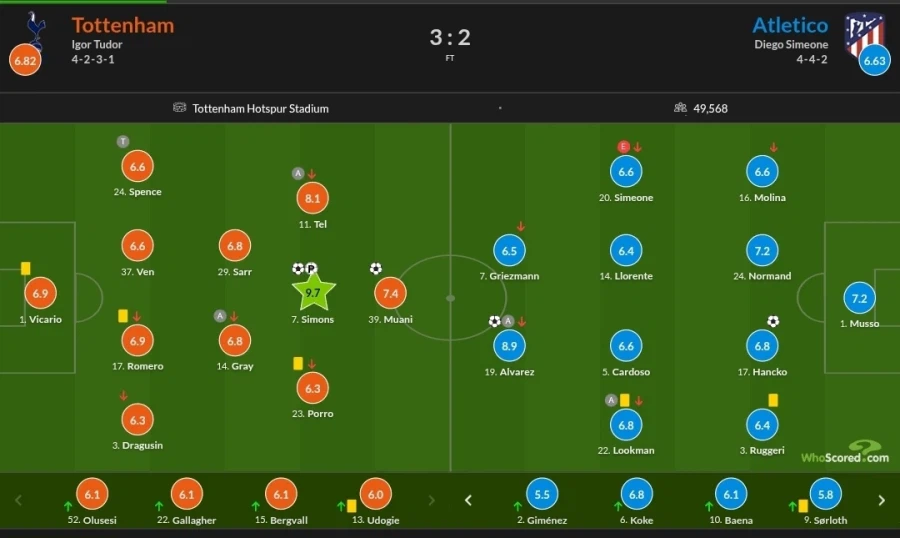Show previous Atletico substitutes with left chevron
900x538 pixels.
pyautogui.click(x=467, y=500)
